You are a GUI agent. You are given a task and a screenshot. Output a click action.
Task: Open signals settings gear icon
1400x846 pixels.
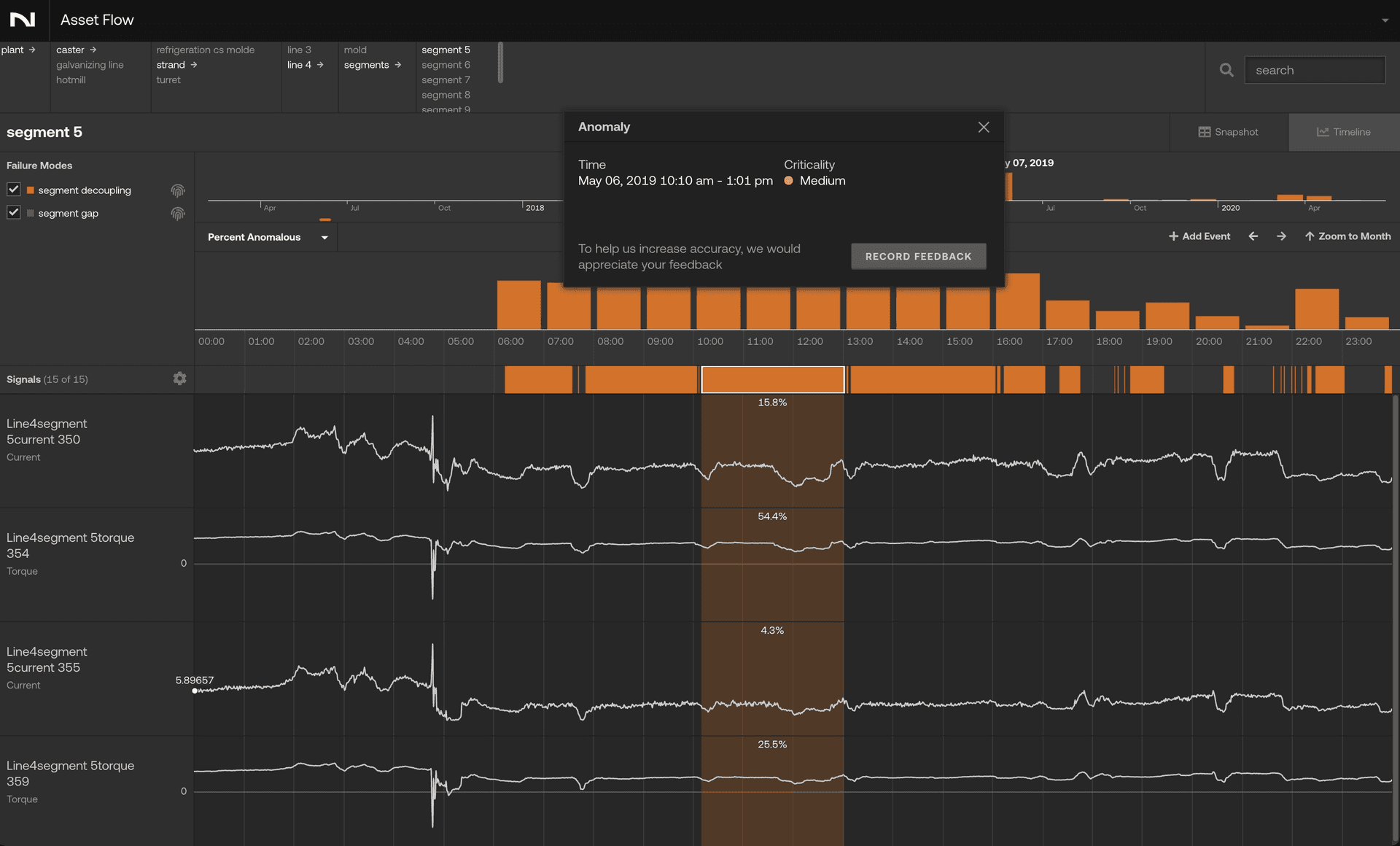(179, 379)
